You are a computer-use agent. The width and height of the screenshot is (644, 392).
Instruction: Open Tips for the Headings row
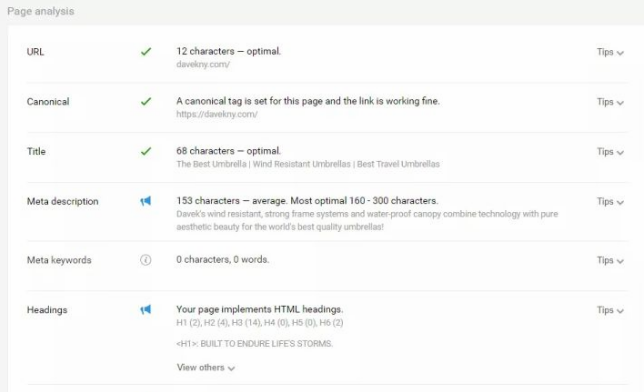[x=610, y=310]
